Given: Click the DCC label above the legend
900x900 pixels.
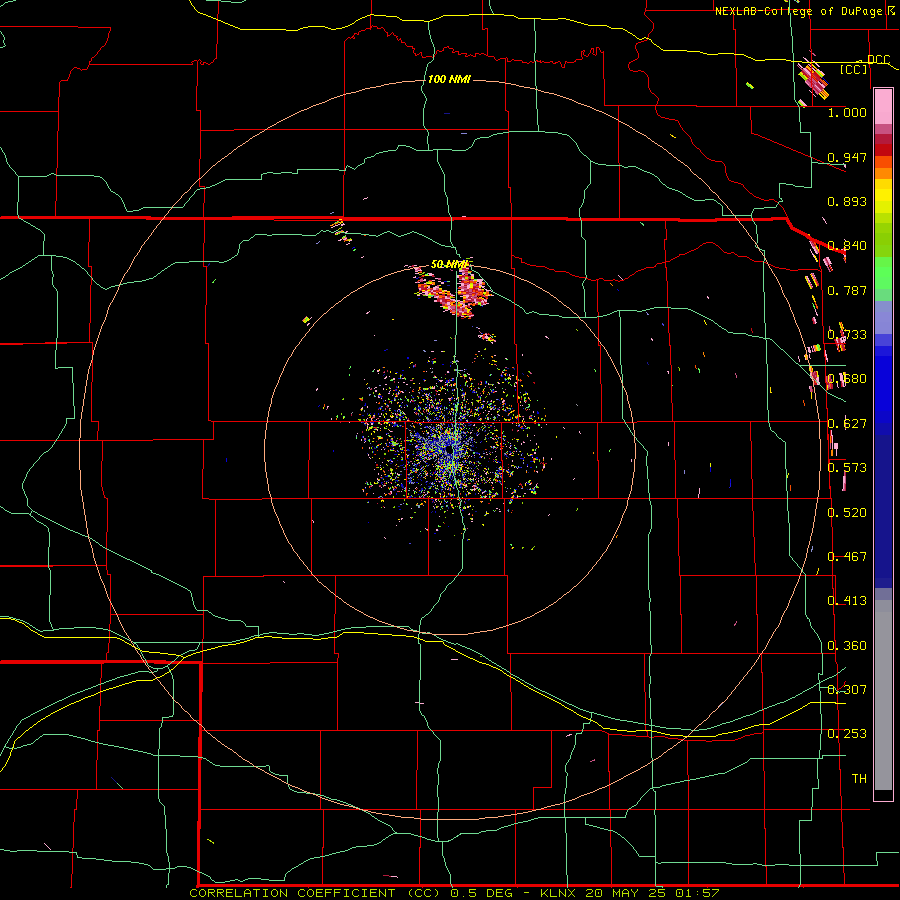Looking at the screenshot, I should 878,59.
